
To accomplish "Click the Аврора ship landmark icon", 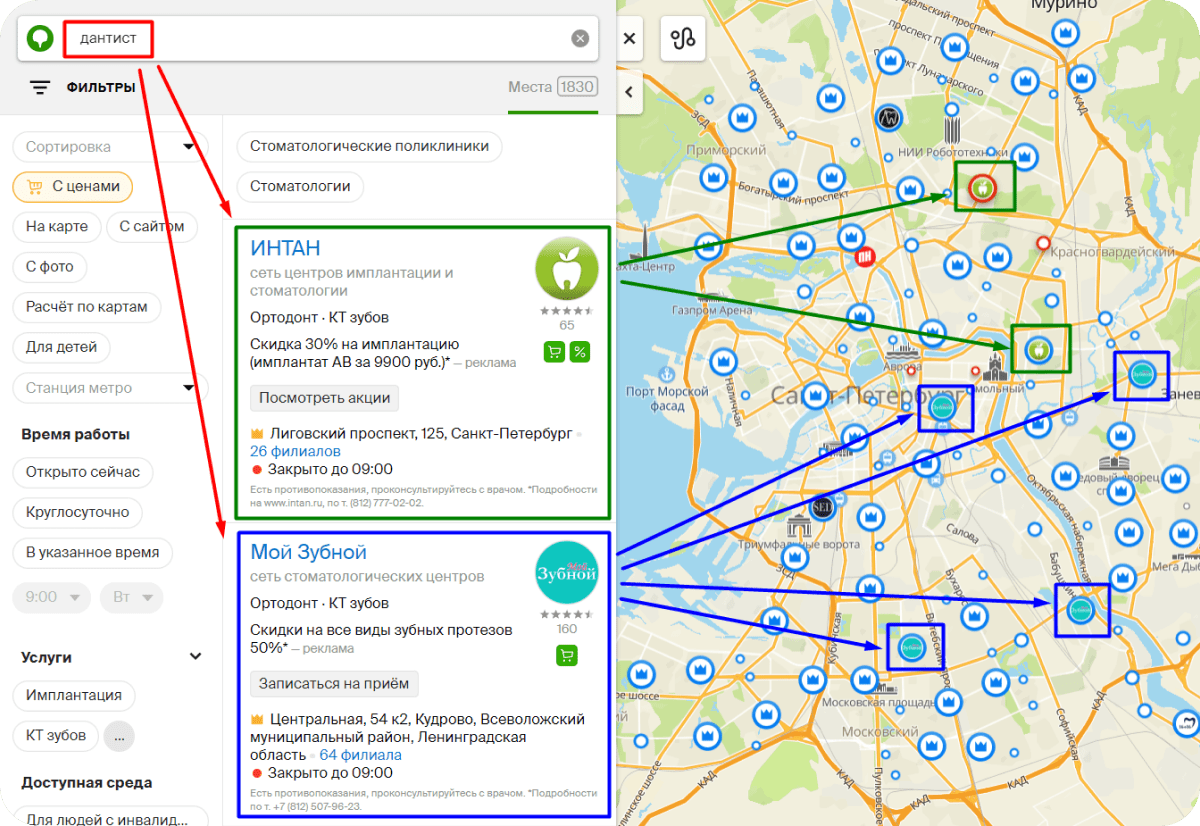I will click(x=900, y=352).
